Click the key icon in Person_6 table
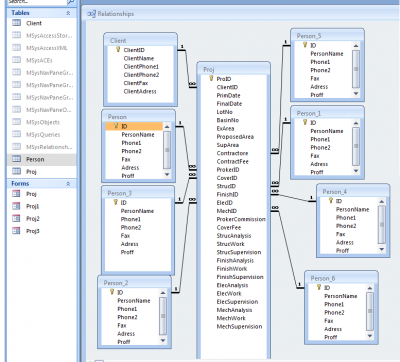Viewport: 400px width, 362px height. (319, 287)
